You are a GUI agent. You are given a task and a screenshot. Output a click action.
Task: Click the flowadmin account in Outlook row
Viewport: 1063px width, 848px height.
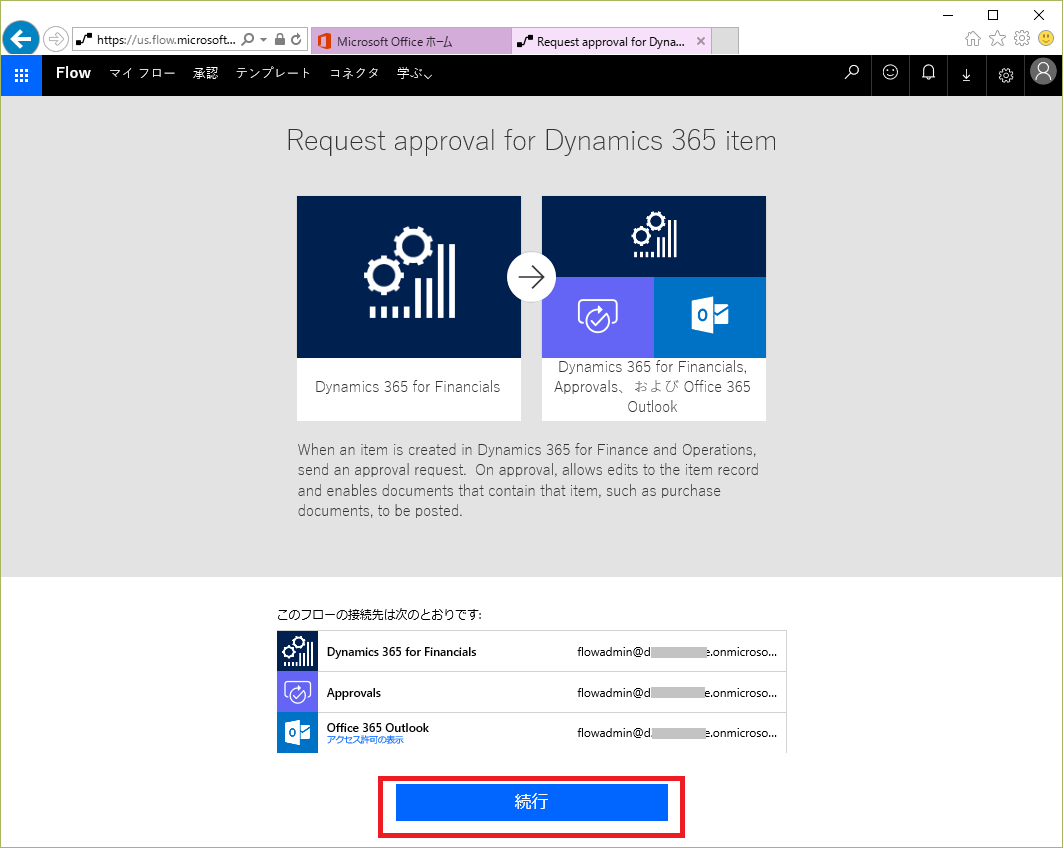677,733
